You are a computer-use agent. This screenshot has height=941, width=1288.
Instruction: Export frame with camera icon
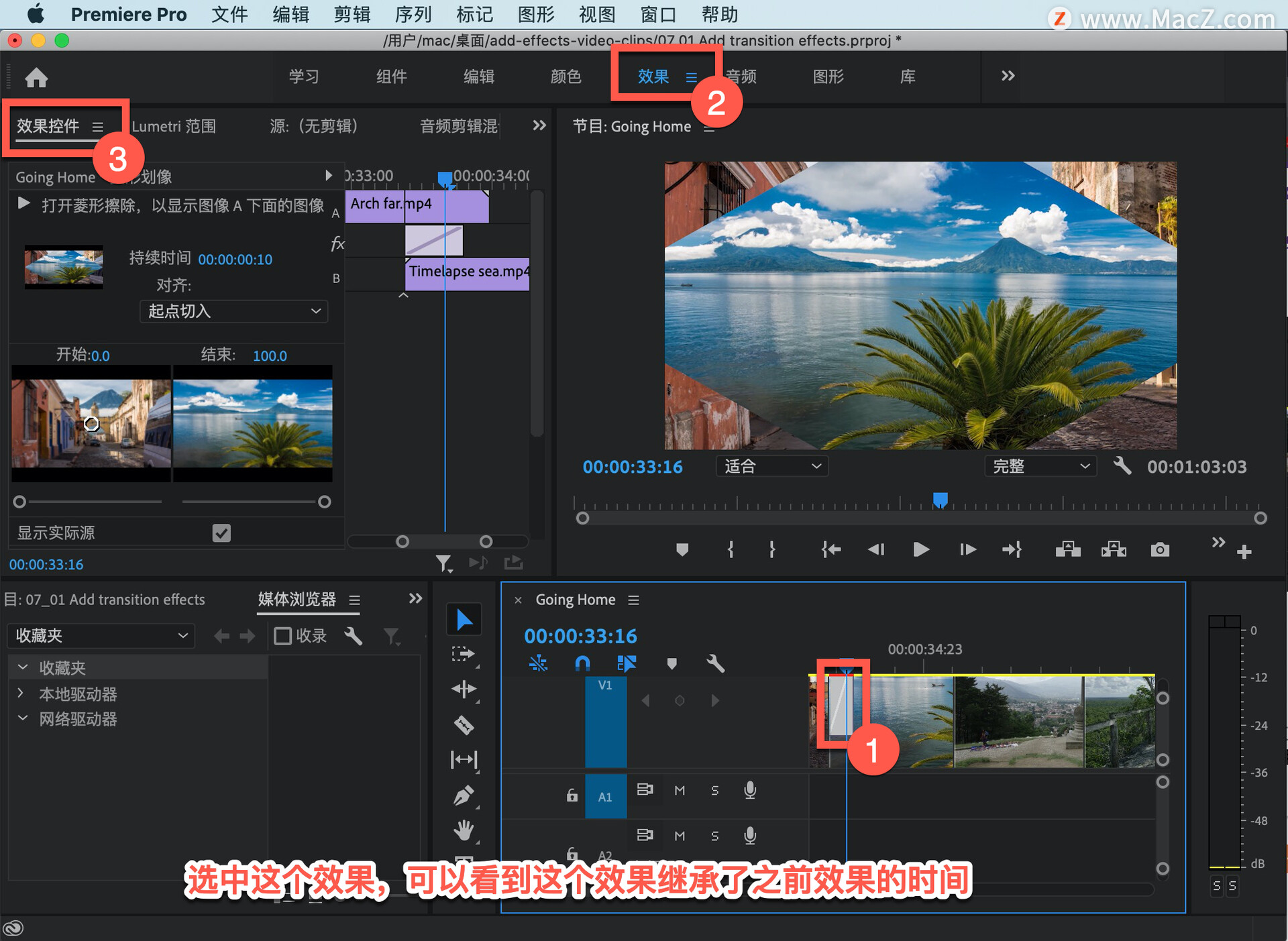1160,550
